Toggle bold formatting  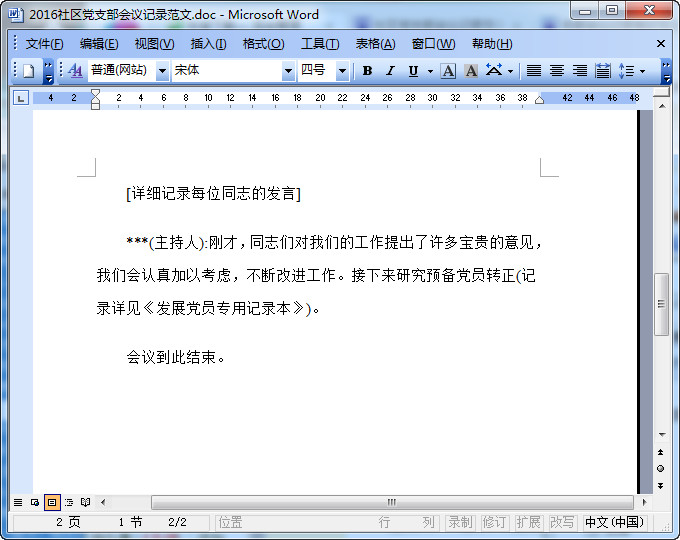[x=367, y=71]
